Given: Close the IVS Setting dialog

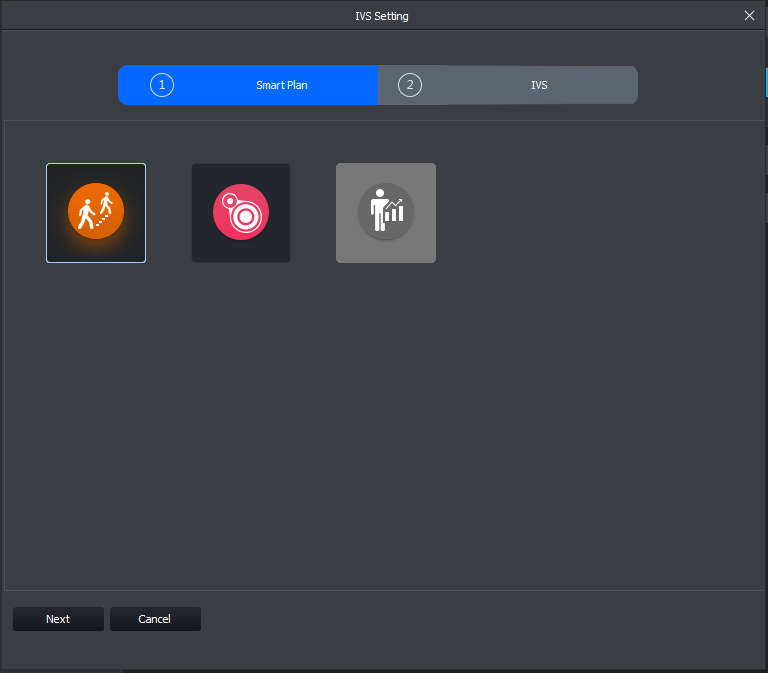Looking at the screenshot, I should (x=749, y=16).
